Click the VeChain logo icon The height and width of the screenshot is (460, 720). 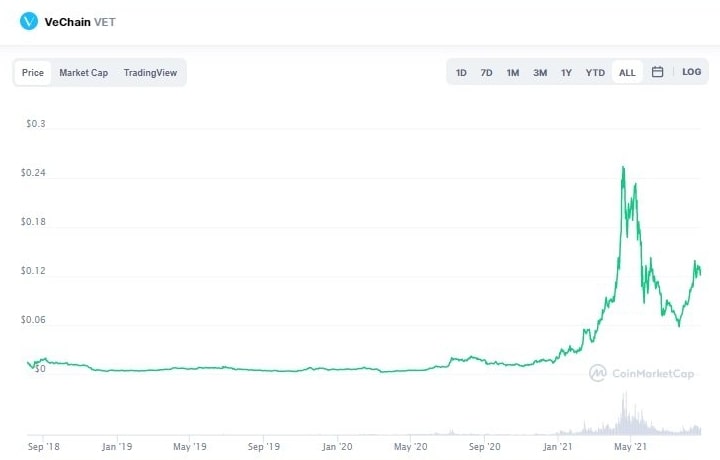tap(28, 21)
